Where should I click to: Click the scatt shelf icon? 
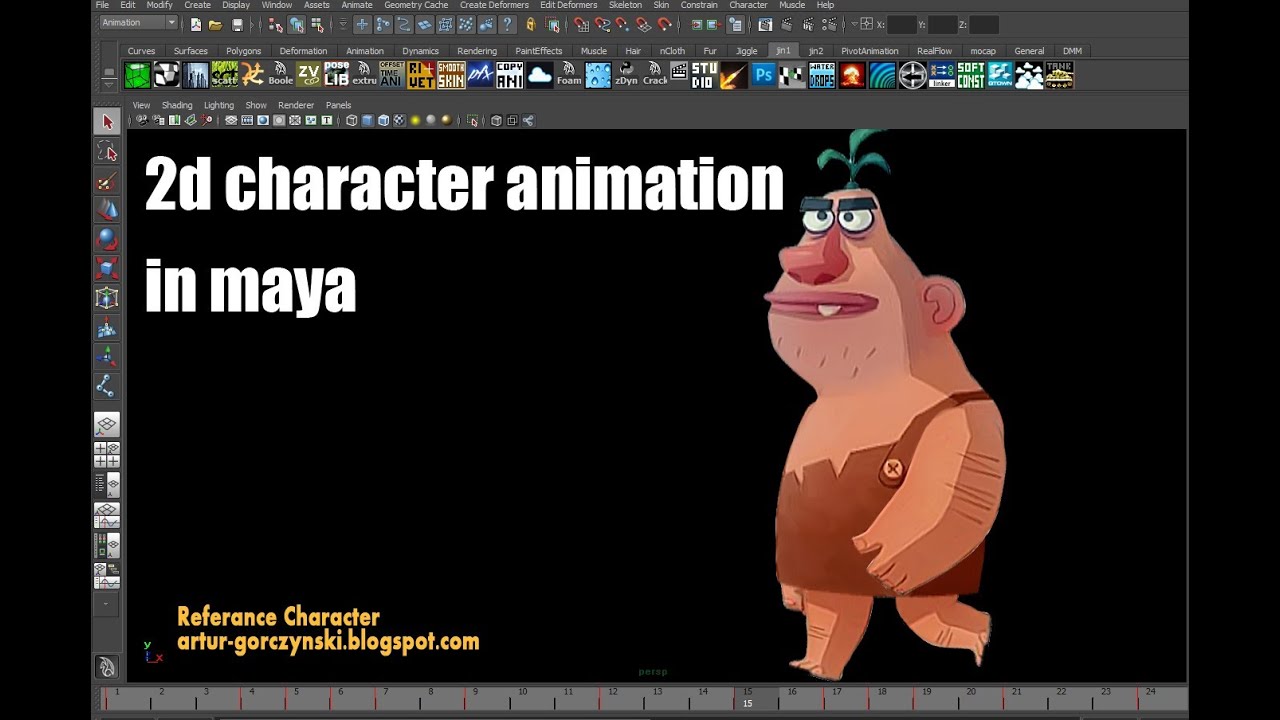225,75
